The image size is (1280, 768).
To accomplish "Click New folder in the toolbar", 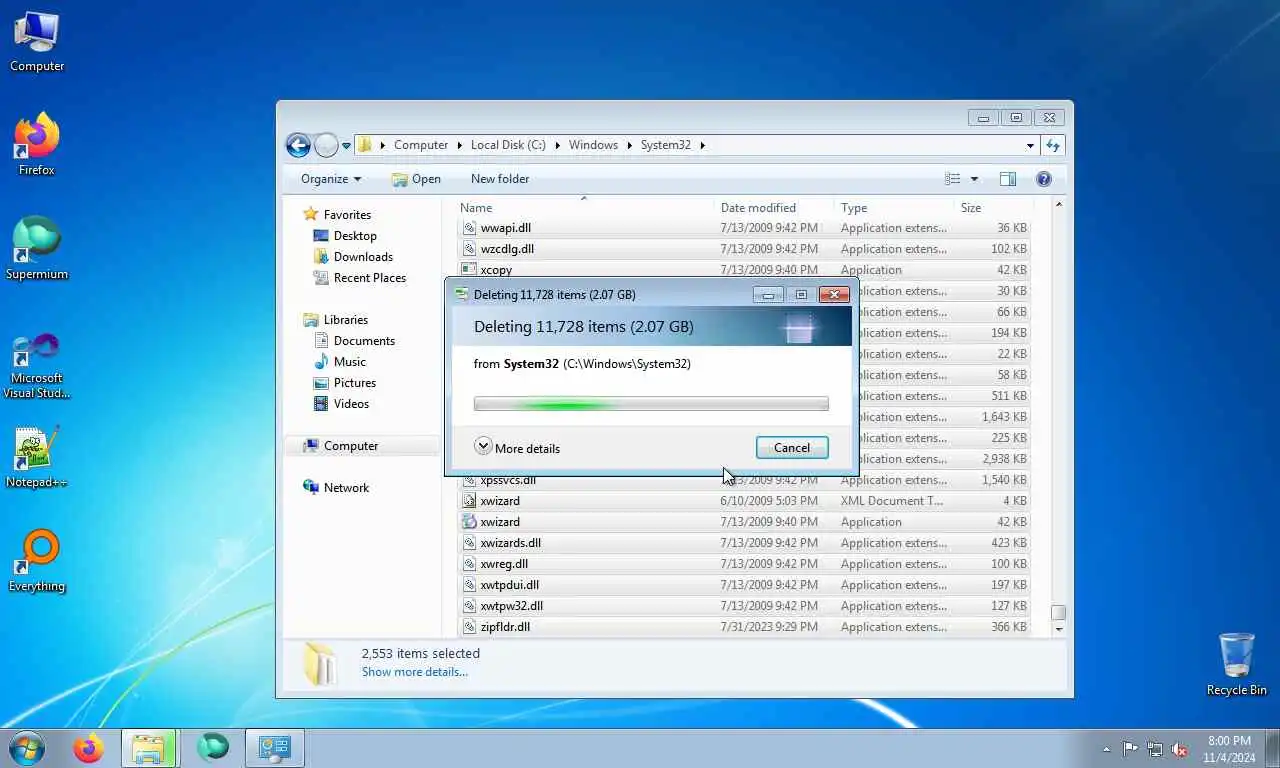I will tap(500, 179).
